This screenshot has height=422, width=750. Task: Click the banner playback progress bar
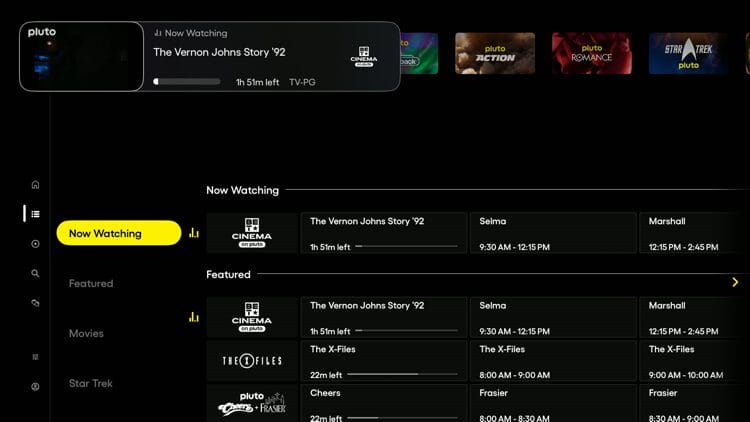(x=187, y=82)
